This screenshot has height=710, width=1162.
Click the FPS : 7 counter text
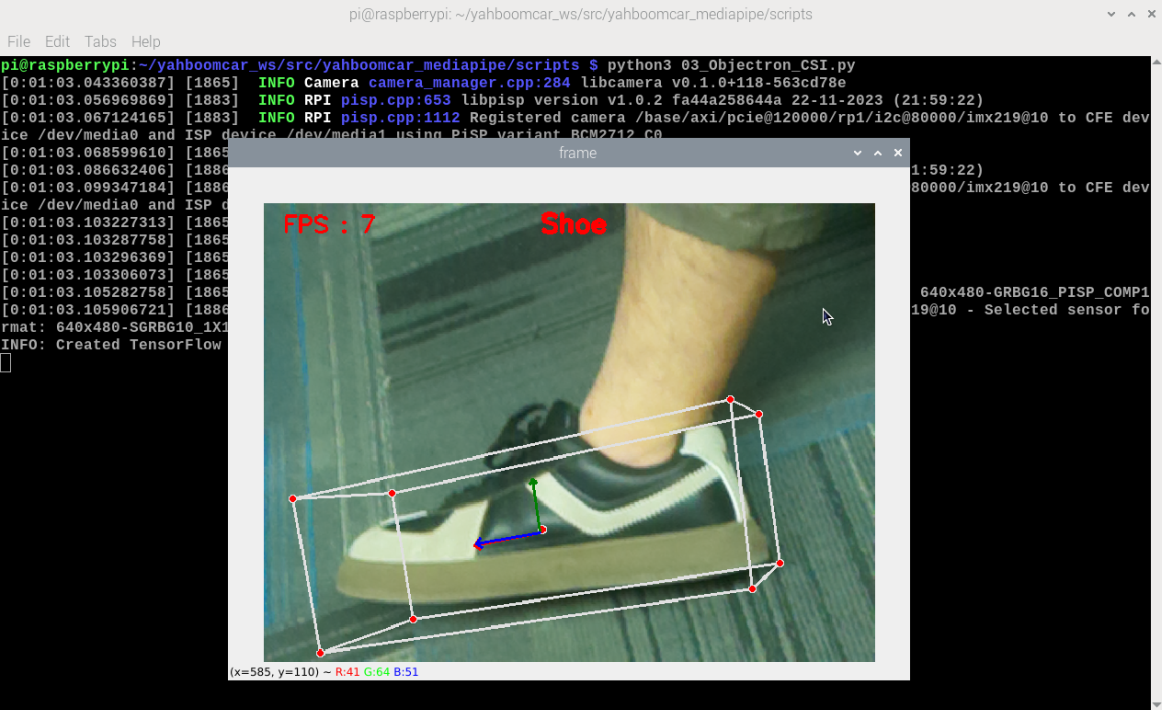pyautogui.click(x=329, y=224)
